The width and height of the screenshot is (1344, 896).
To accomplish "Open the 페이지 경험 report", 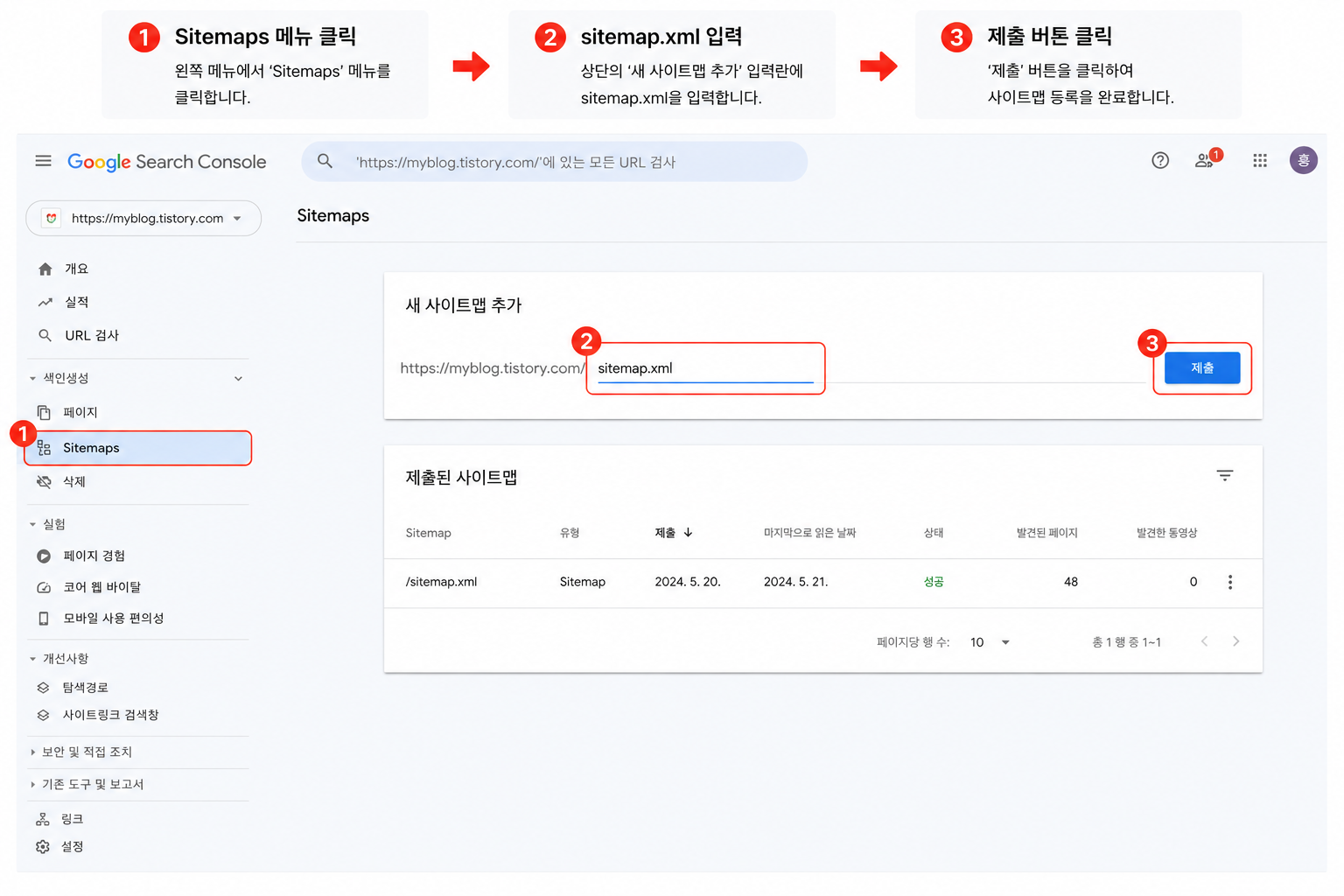I will [x=94, y=556].
